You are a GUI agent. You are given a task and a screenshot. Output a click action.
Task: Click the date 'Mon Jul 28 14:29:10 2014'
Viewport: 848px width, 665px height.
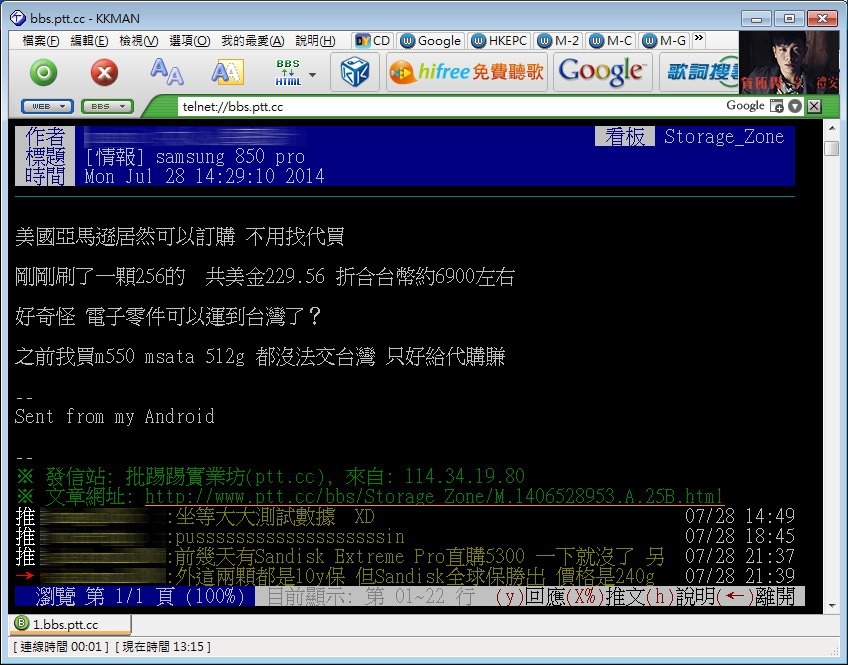point(204,176)
